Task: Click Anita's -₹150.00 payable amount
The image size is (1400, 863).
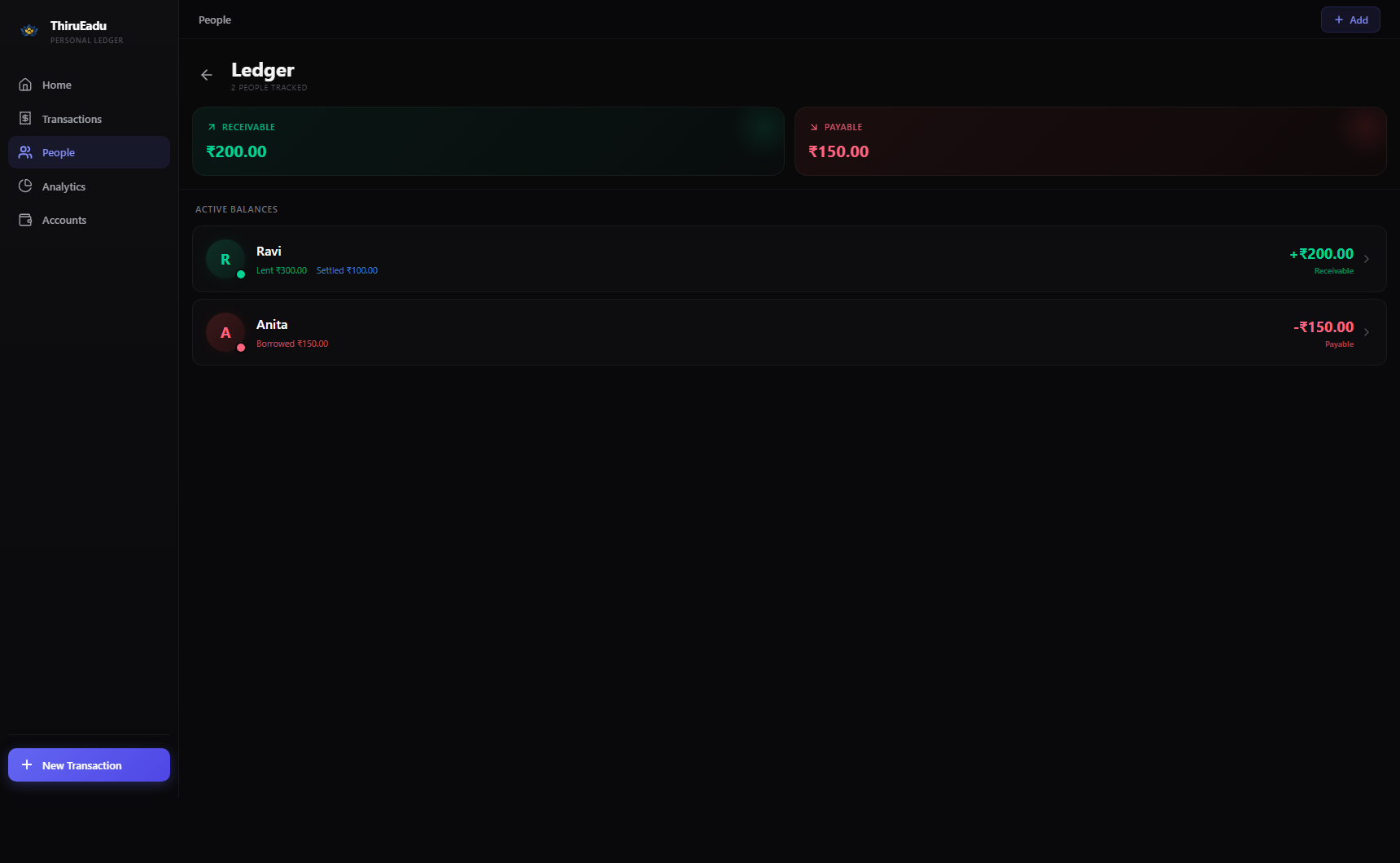Action: click(1323, 327)
